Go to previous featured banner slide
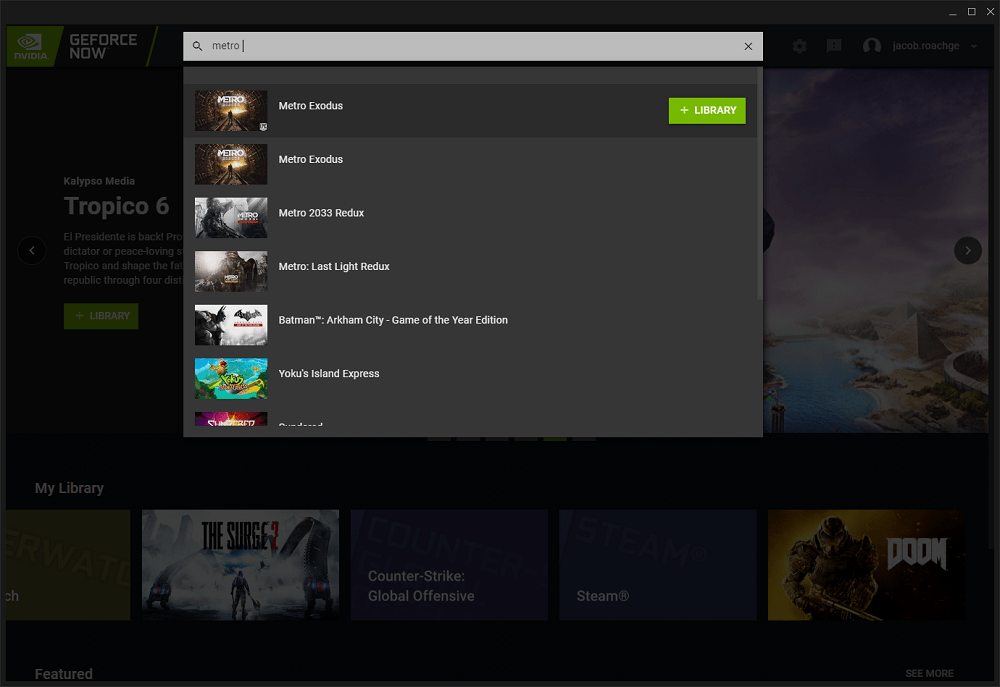 (x=32, y=250)
